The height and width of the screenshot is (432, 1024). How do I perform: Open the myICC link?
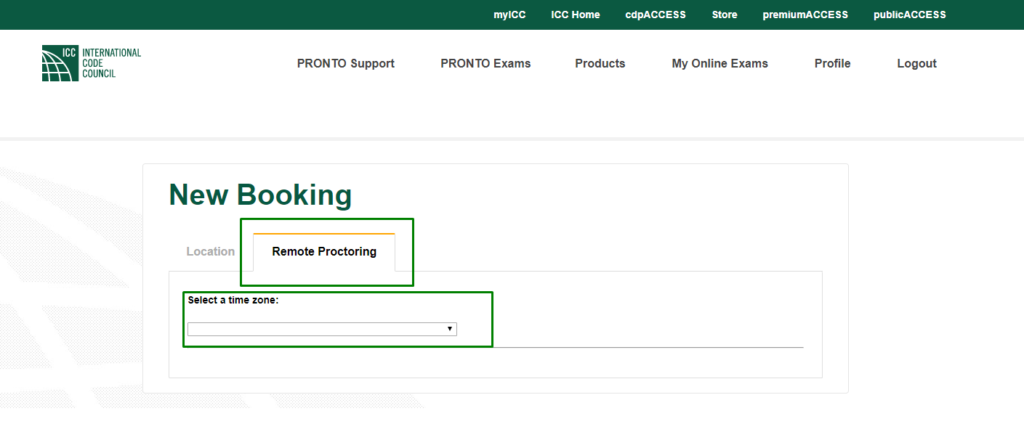pyautogui.click(x=509, y=15)
